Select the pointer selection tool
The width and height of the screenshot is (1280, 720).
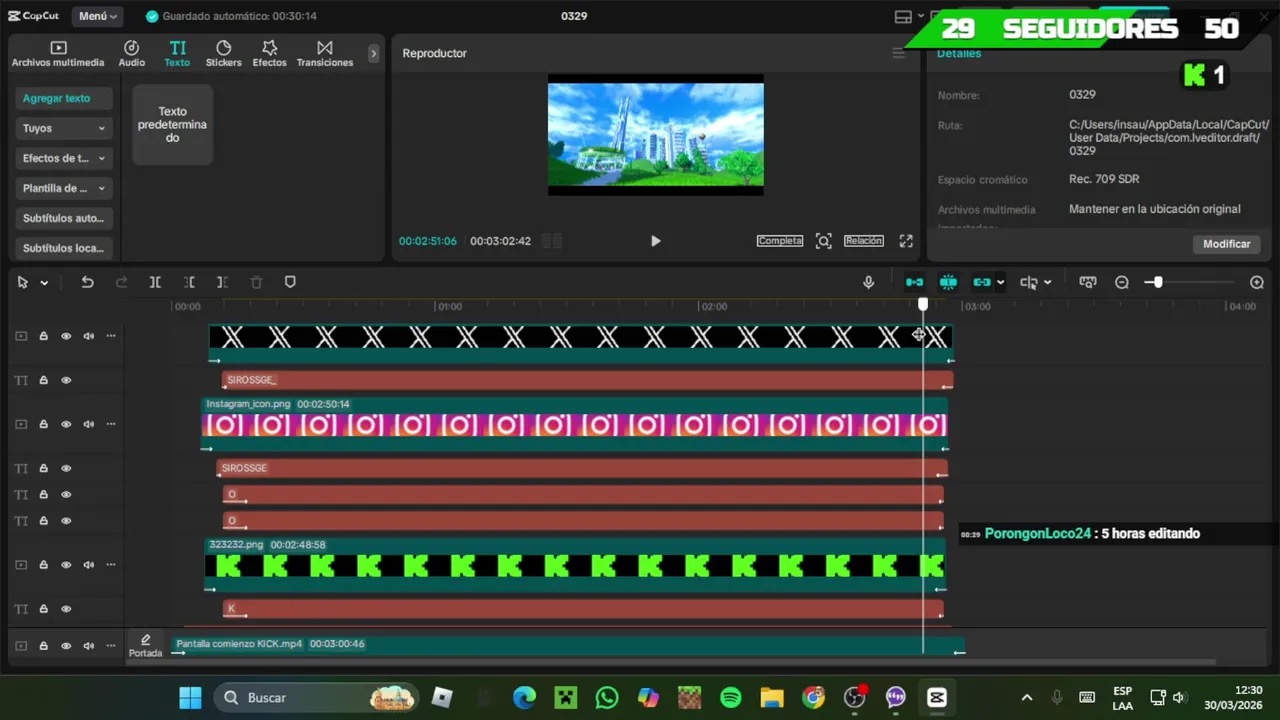click(23, 282)
